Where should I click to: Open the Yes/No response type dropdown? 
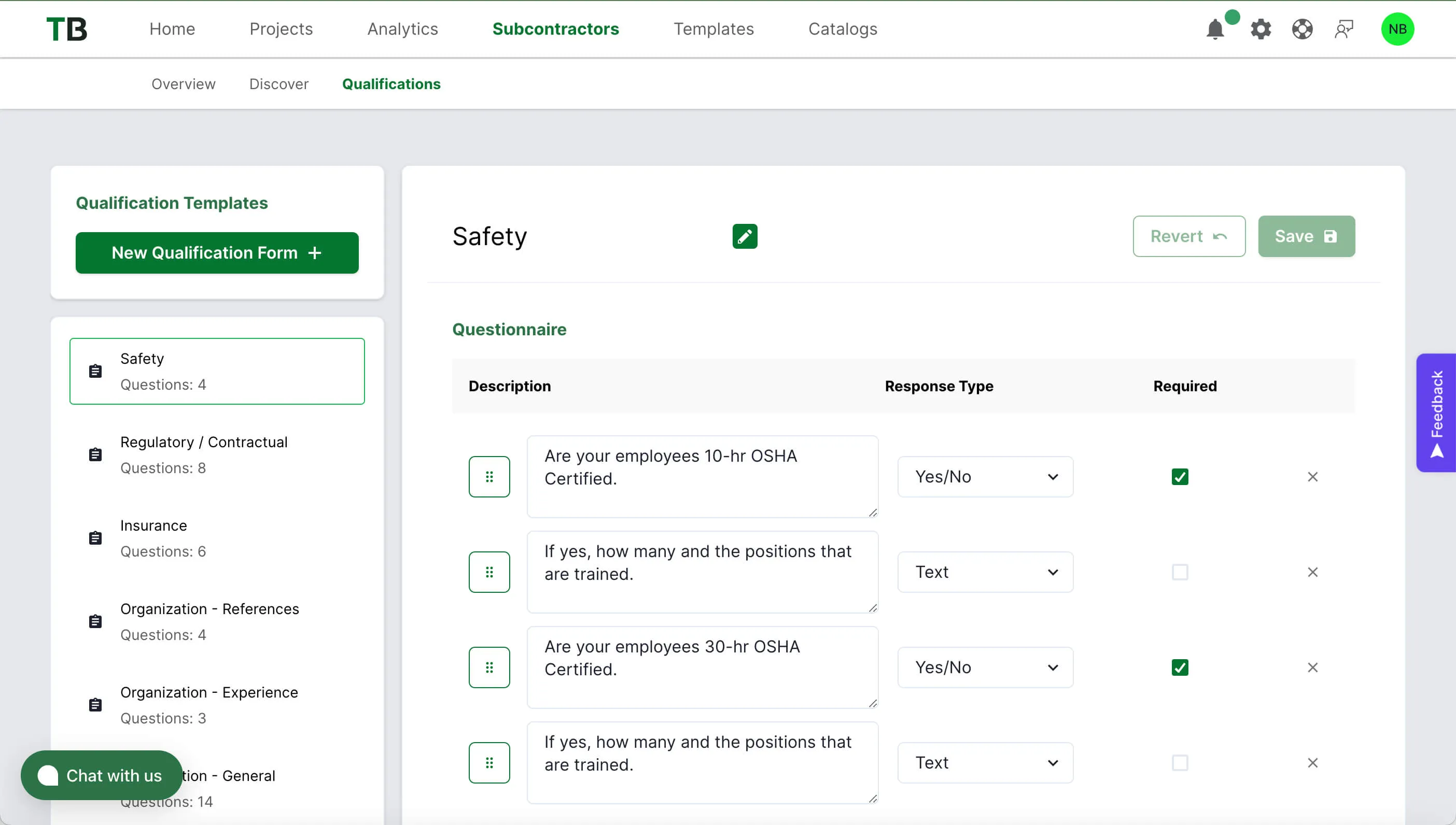pyautogui.click(x=985, y=477)
